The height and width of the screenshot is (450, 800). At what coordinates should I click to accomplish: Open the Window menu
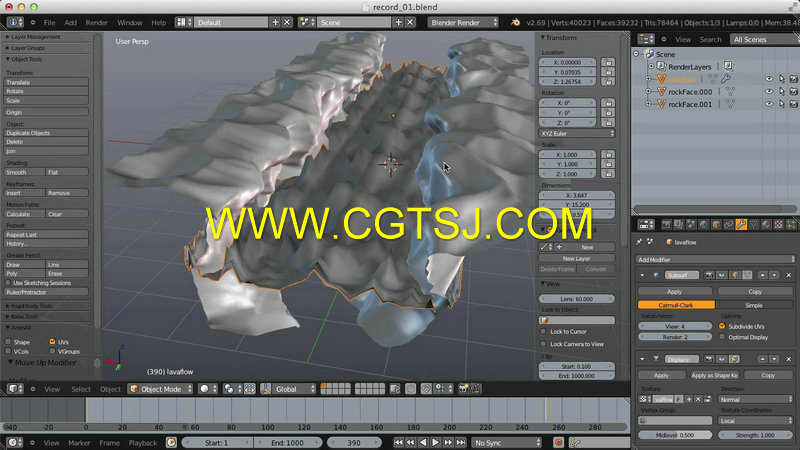[x=130, y=22]
